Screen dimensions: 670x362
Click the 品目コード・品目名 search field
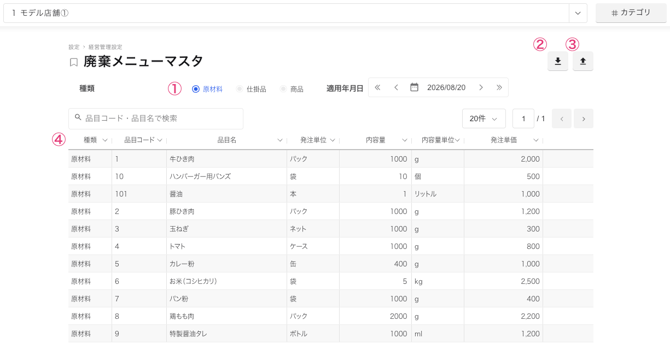(x=156, y=118)
